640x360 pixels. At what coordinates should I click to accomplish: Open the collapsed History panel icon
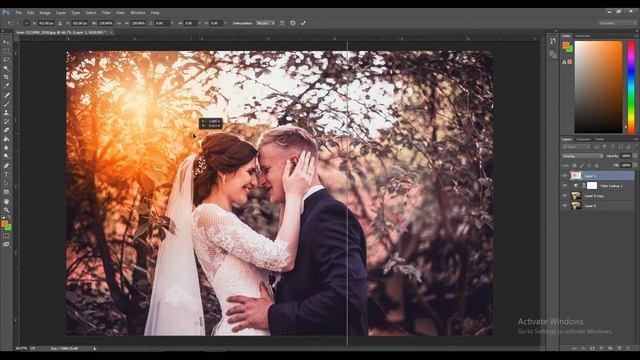coord(553,41)
